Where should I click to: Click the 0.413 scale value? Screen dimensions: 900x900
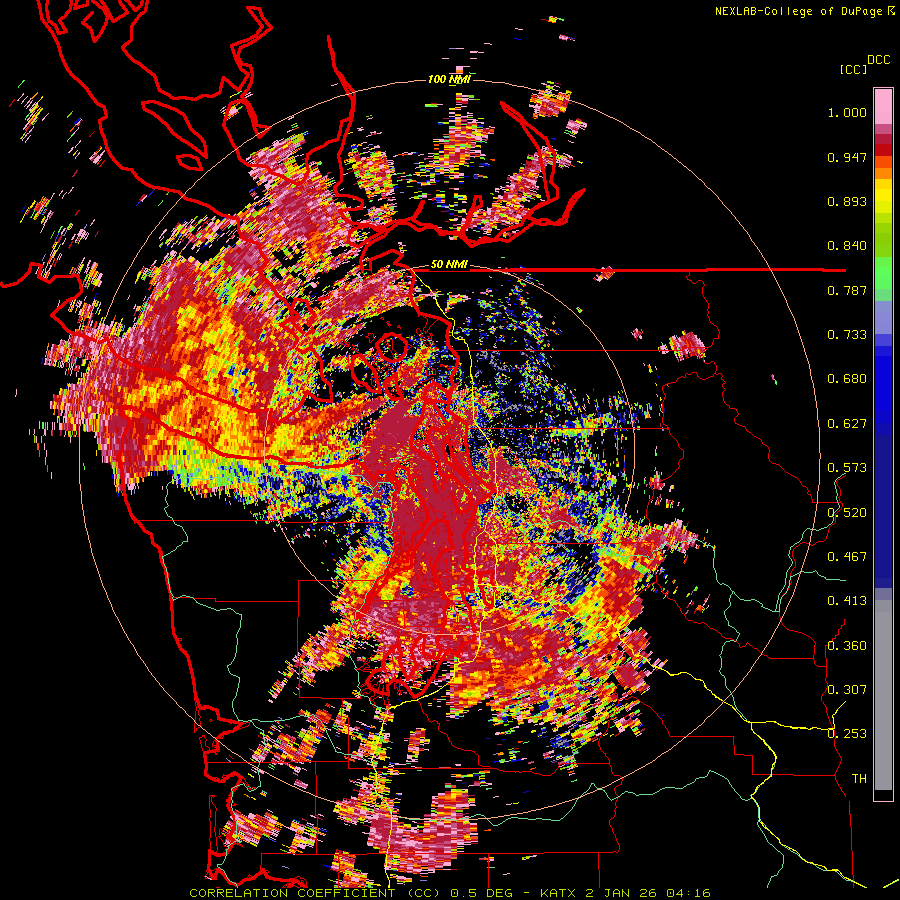click(847, 601)
